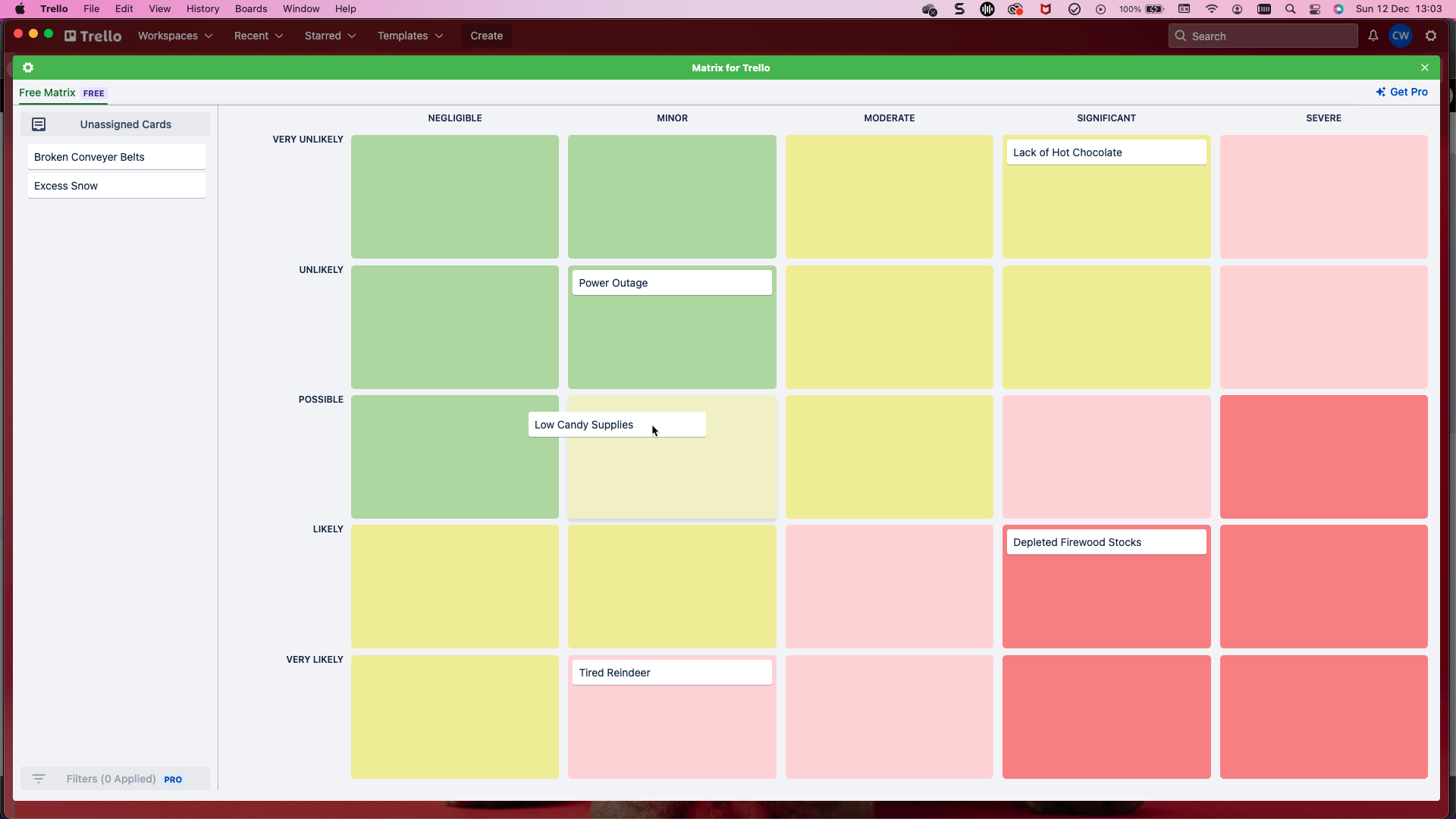The width and height of the screenshot is (1456, 819).
Task: Close the Matrix for Trello panel
Action: pyautogui.click(x=1425, y=67)
